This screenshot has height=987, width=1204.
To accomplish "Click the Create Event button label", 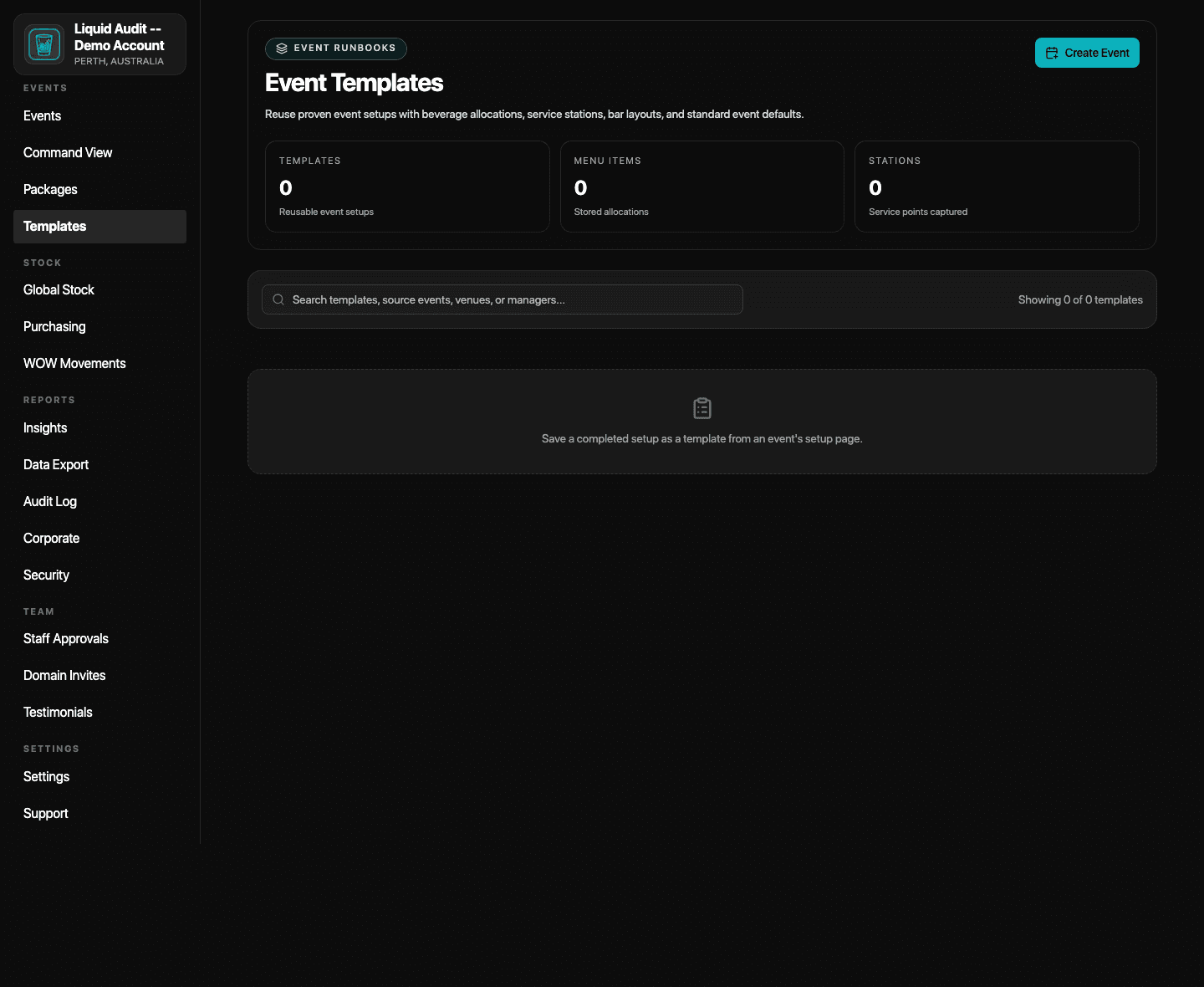I will click(x=1097, y=53).
